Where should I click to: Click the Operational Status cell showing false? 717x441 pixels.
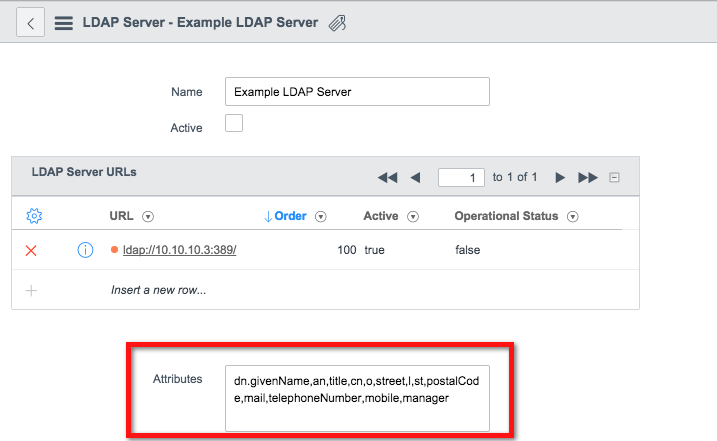[x=467, y=250]
